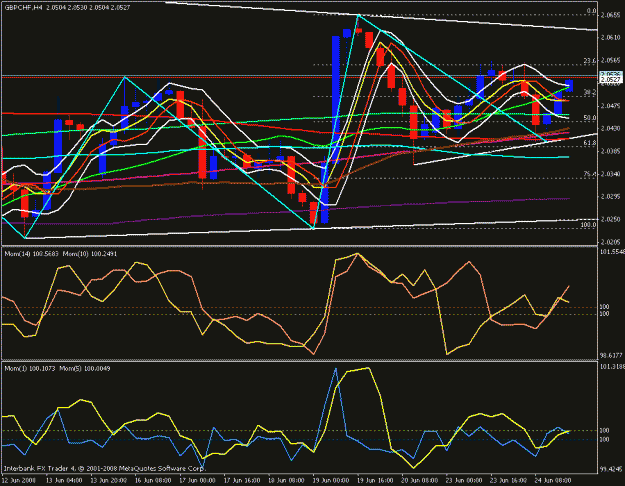Viewport: 625px width, 486px height.
Task: Click the Mom(10) 100.2491 indicator label
Action: (x=90, y=254)
